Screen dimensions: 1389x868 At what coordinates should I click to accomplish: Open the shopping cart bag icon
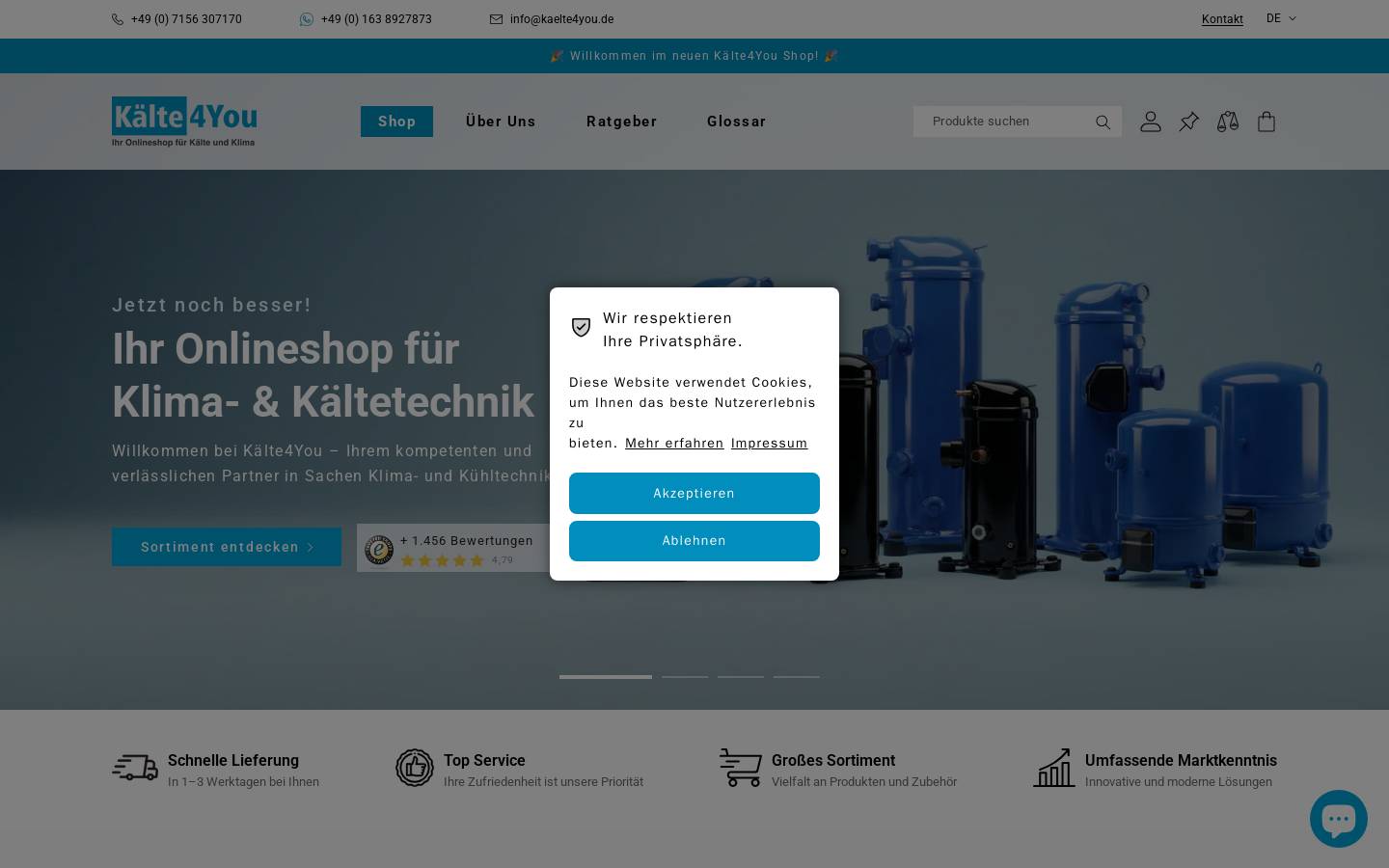(1266, 122)
